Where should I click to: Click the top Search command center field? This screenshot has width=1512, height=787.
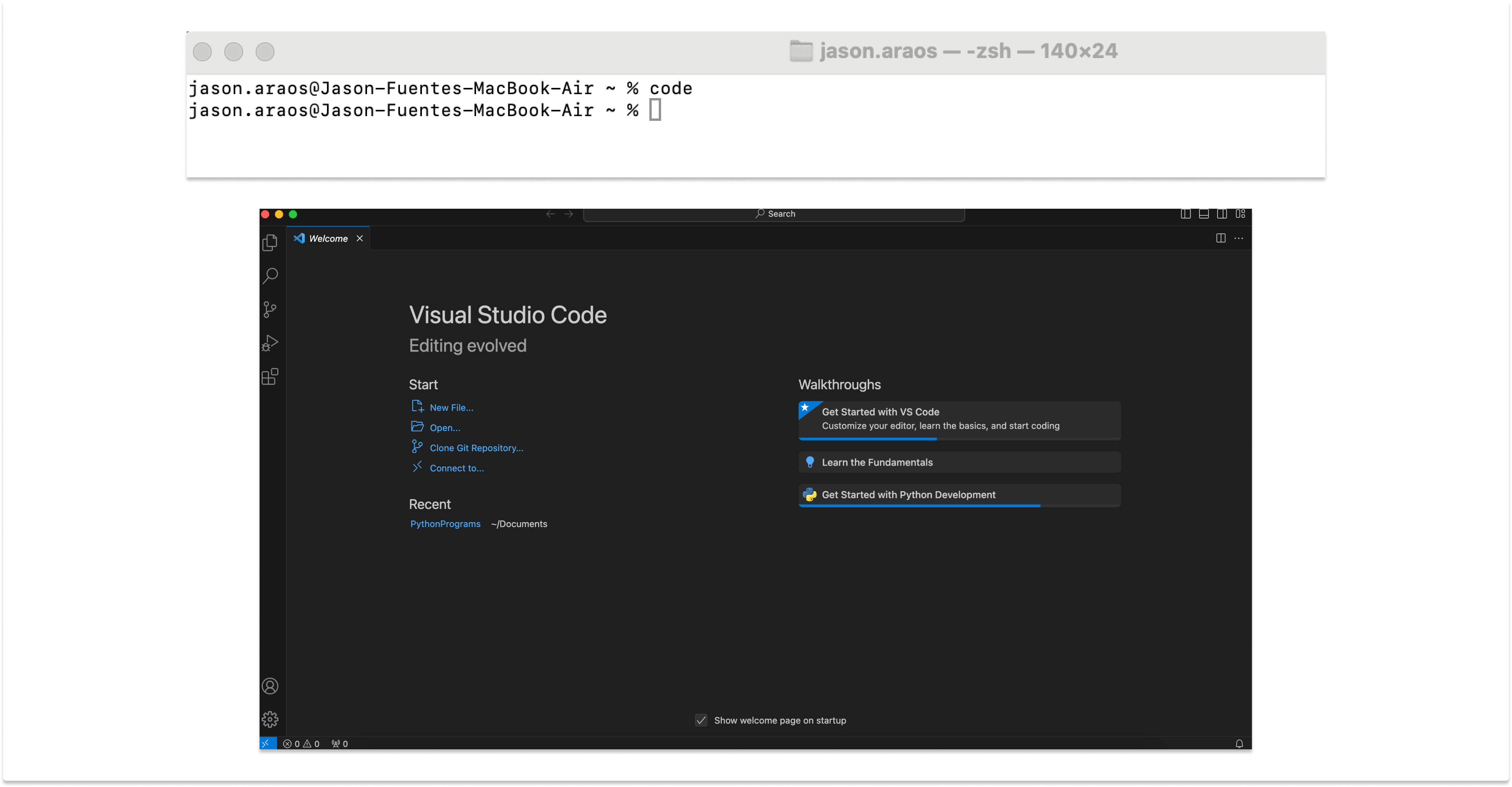coord(774,214)
